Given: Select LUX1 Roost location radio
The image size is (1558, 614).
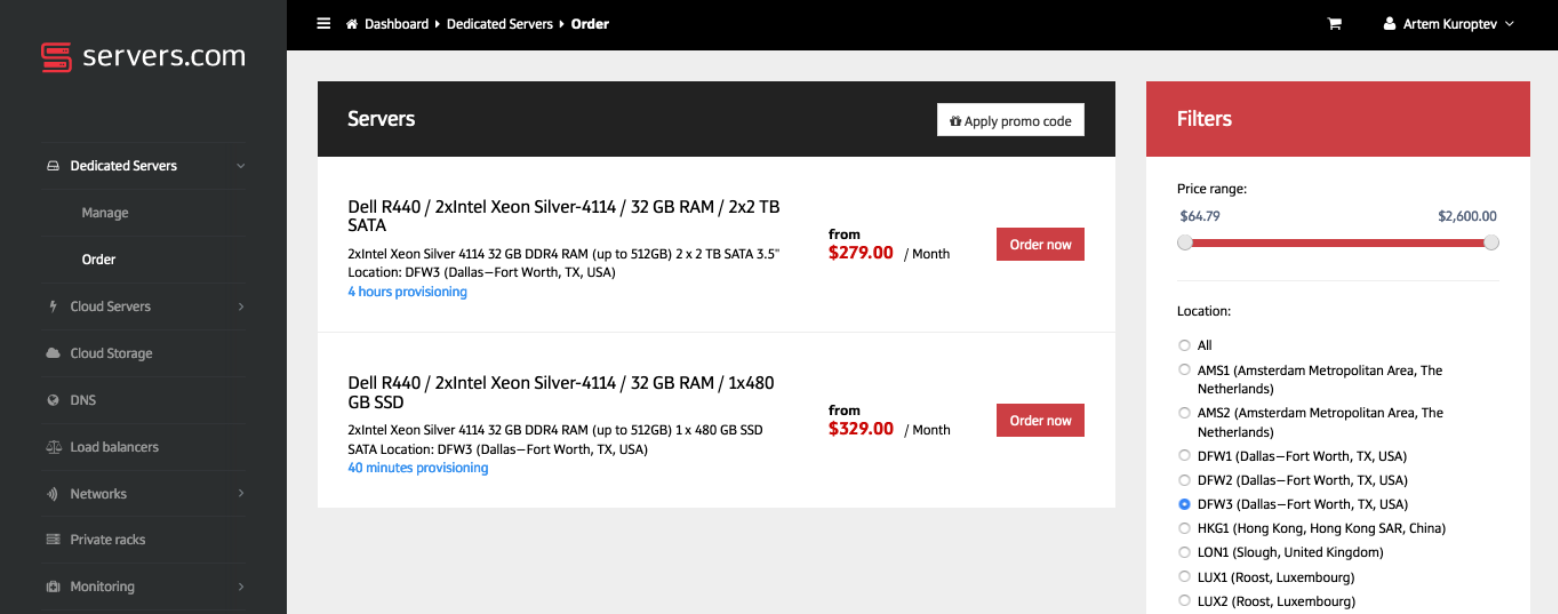Looking at the screenshot, I should tap(1184, 577).
